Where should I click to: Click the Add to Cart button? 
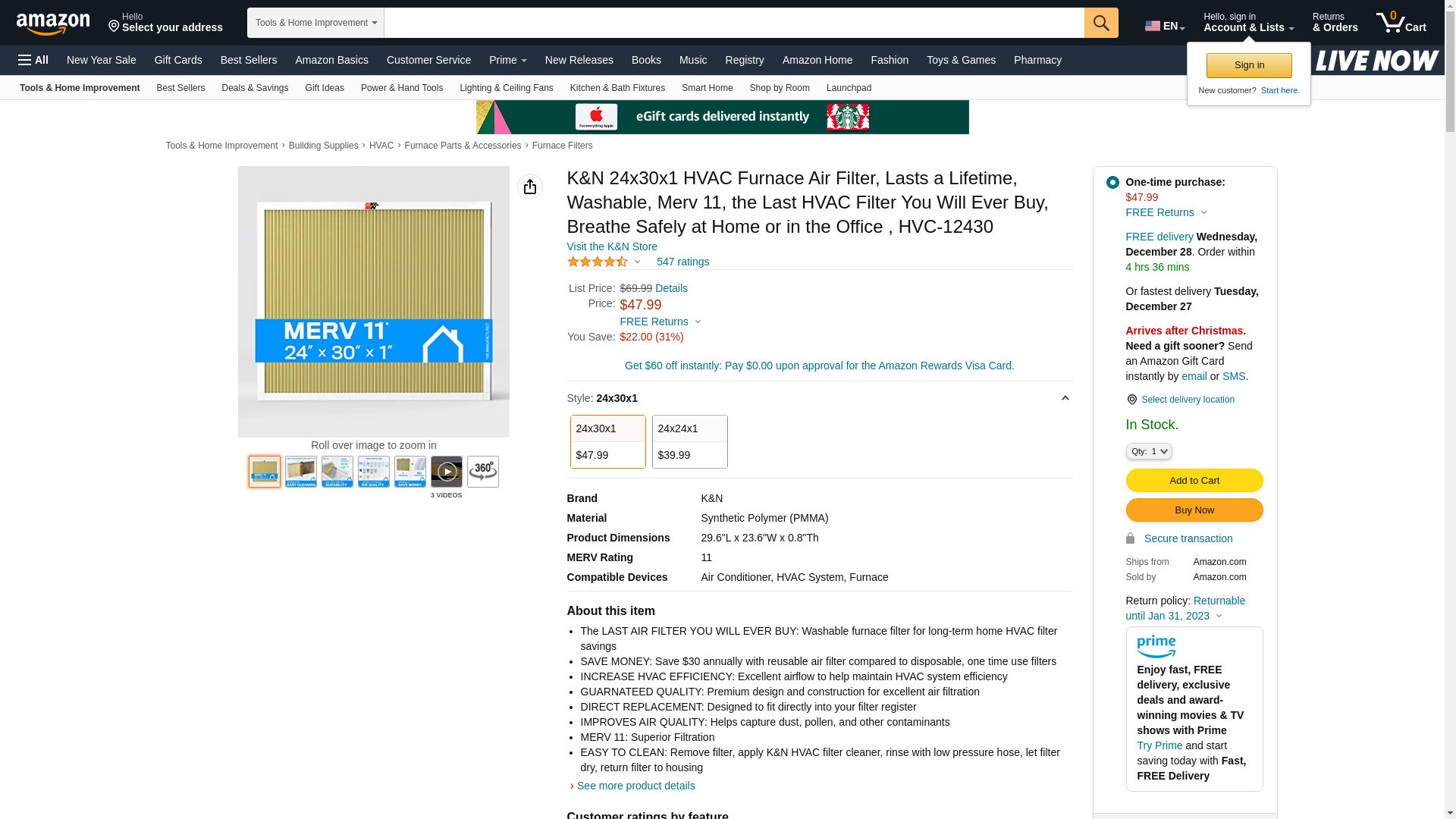point(1194,480)
